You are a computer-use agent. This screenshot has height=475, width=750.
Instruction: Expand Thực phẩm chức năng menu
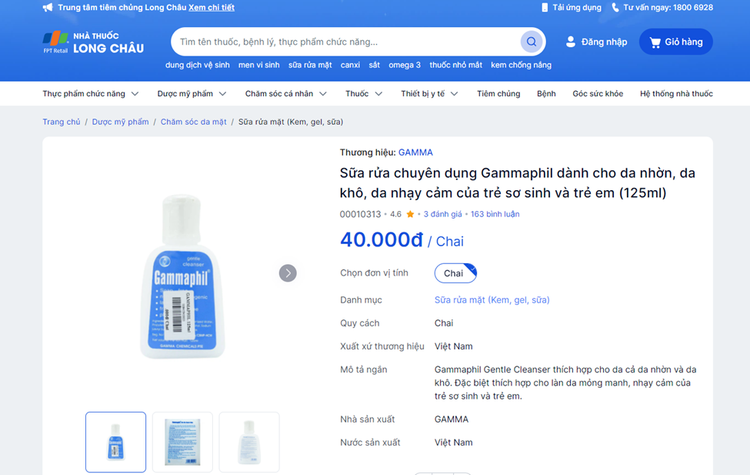[x=90, y=94]
